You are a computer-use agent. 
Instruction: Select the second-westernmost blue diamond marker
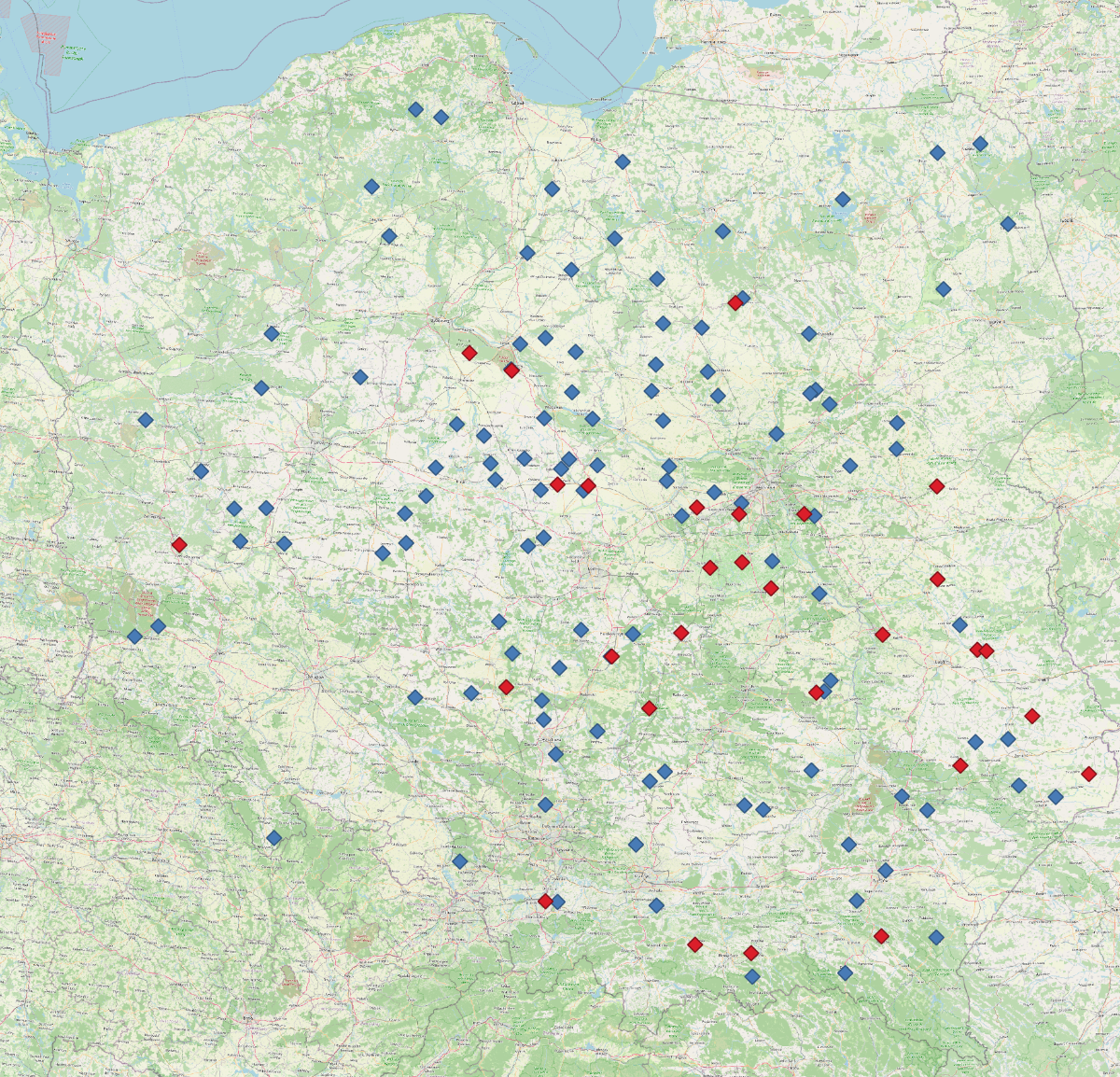[146, 420]
